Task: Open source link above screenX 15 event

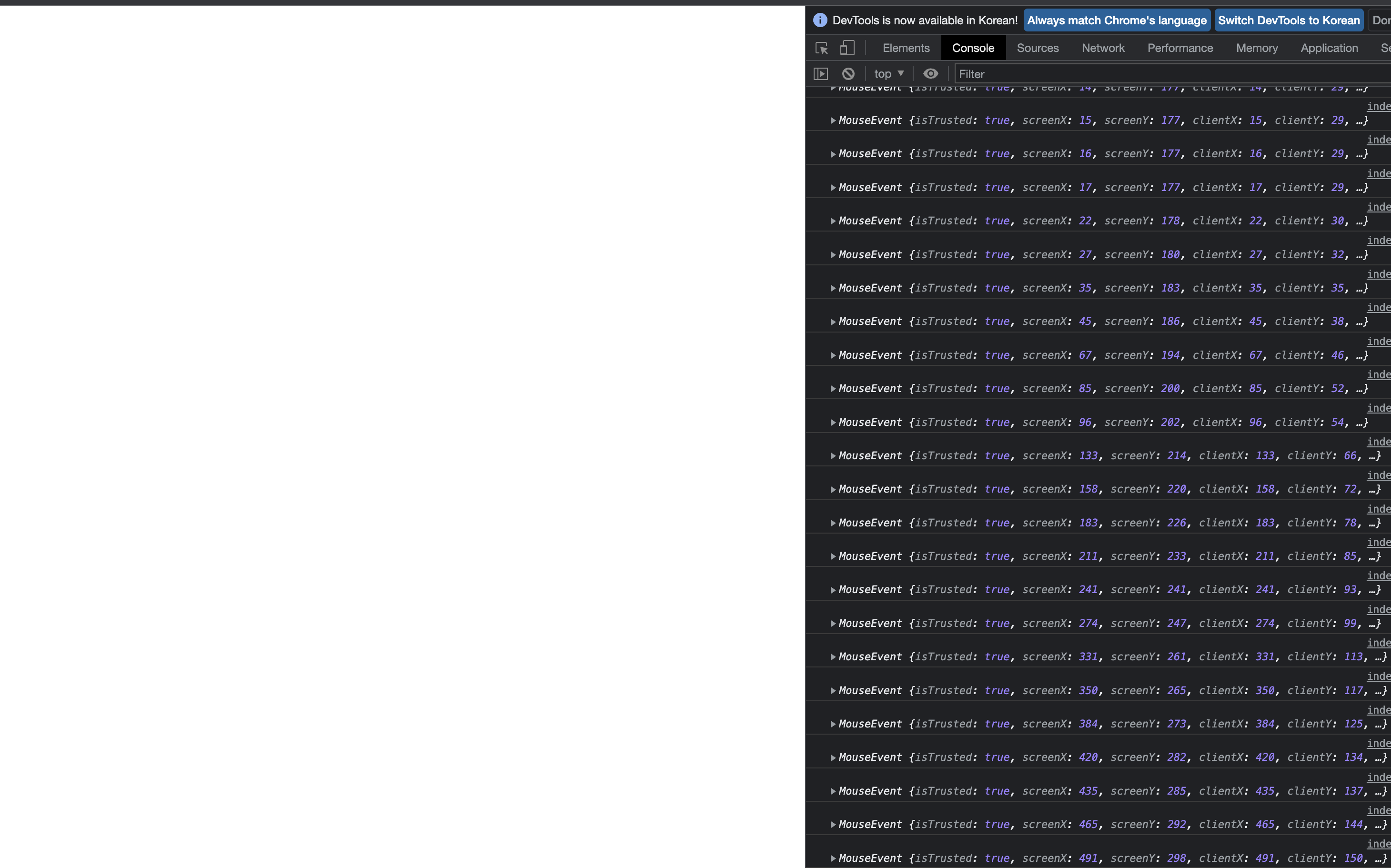Action: pos(1378,106)
